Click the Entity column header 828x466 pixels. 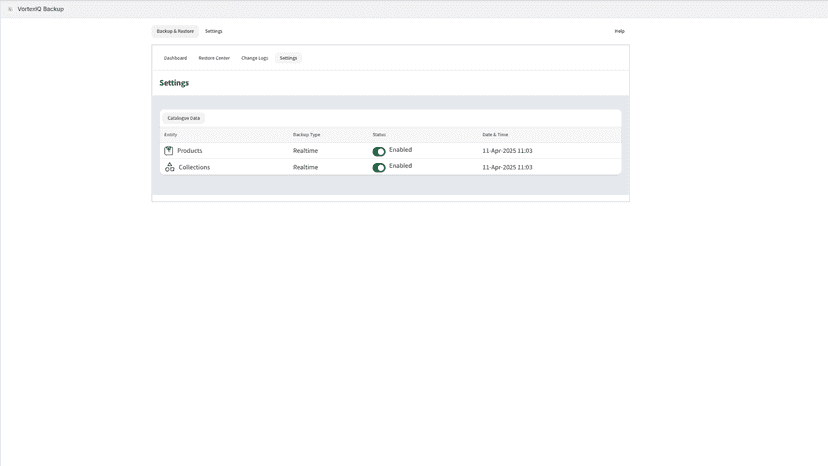tap(171, 135)
